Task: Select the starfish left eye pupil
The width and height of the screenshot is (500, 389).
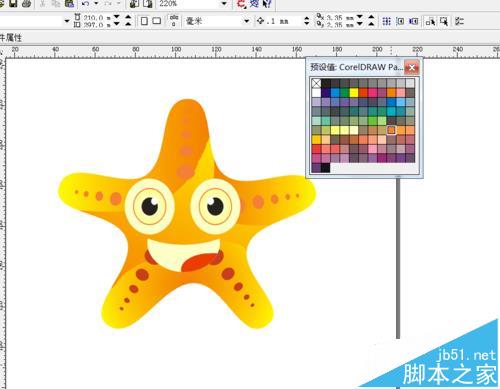Action: pos(150,206)
